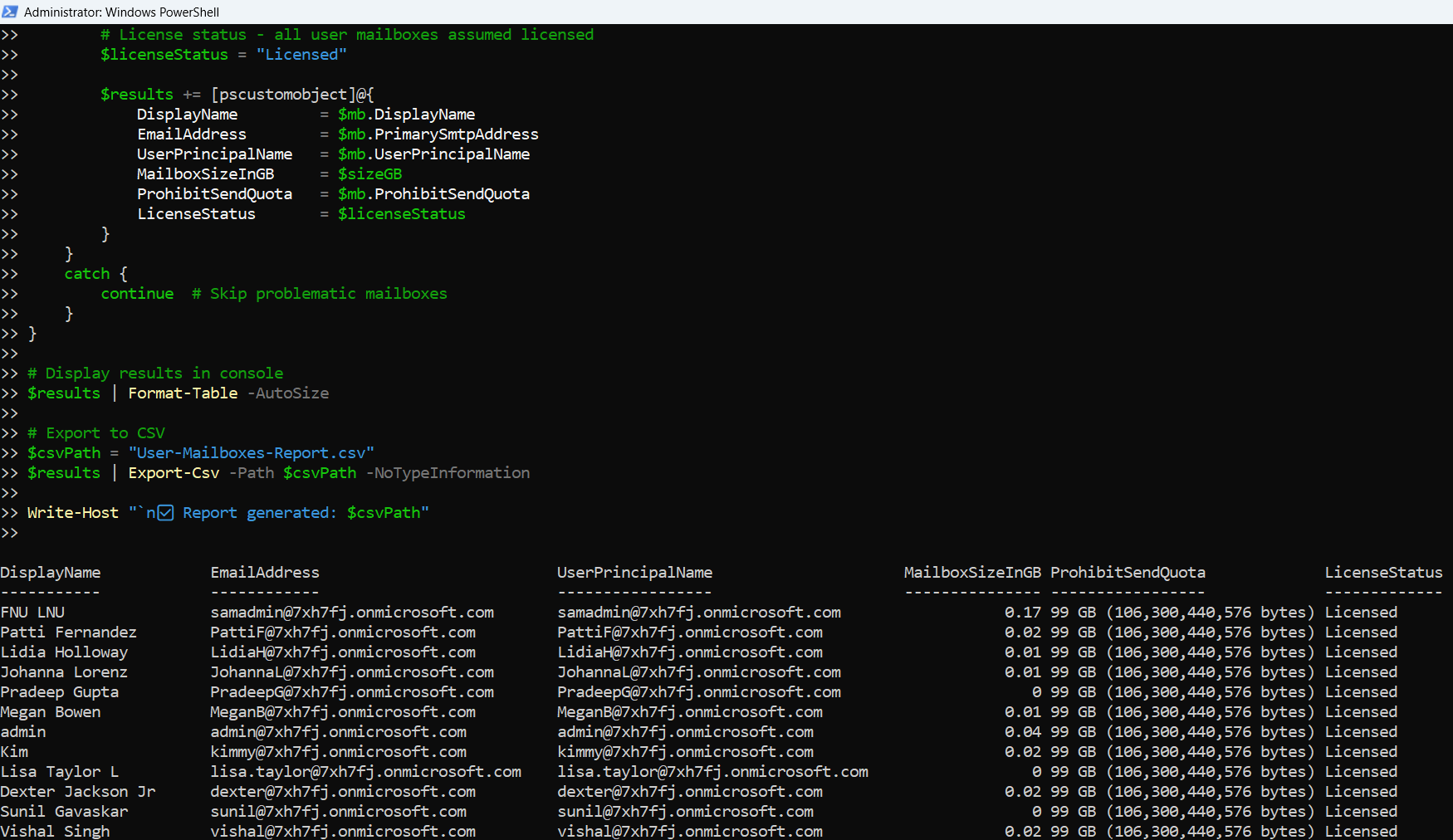1453x840 pixels.
Task: Click the ProhibitSendQuota column header
Action: coord(1128,573)
